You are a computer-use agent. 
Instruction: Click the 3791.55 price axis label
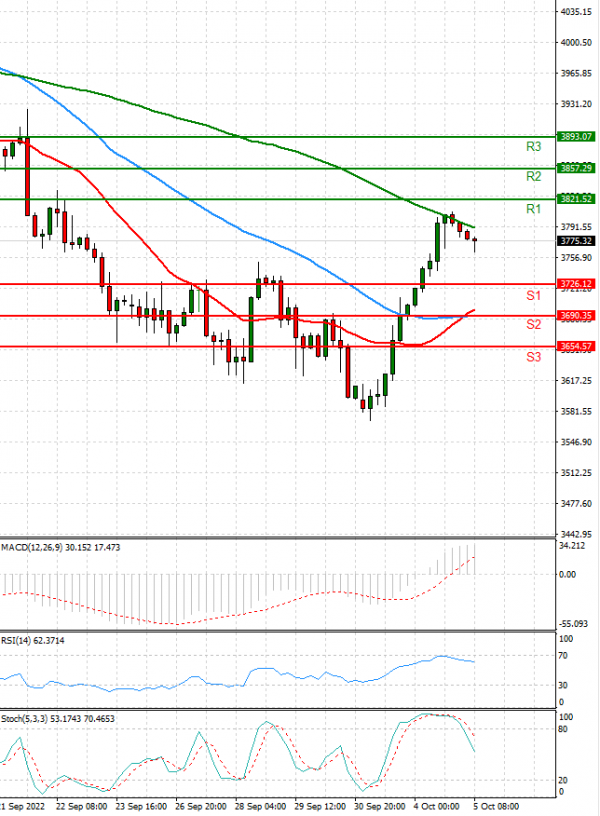click(x=576, y=227)
